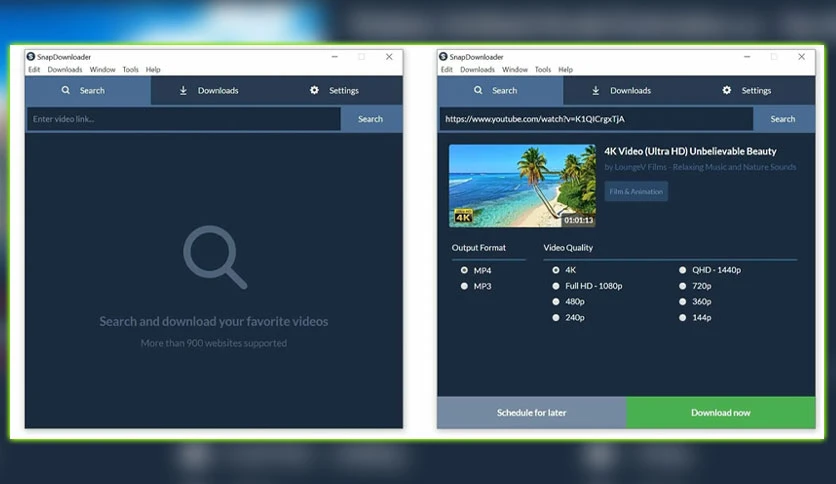836x484 pixels.
Task: Open the Window menu in the left window
Action: 102,69
